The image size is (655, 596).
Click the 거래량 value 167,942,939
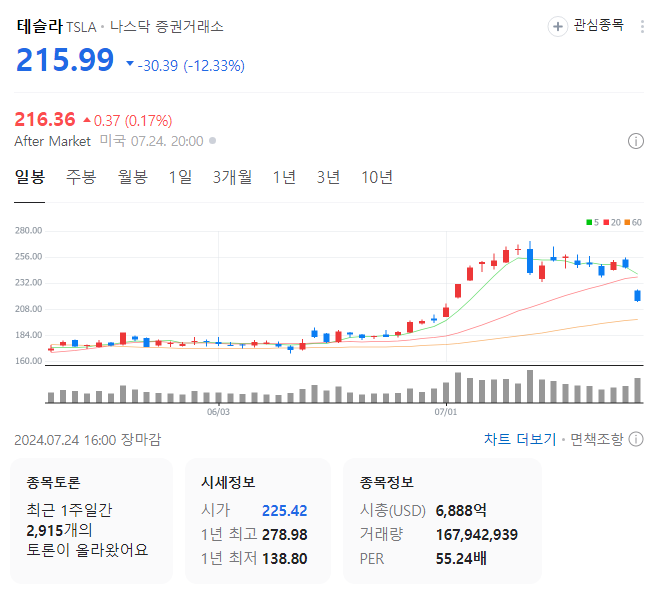[477, 535]
